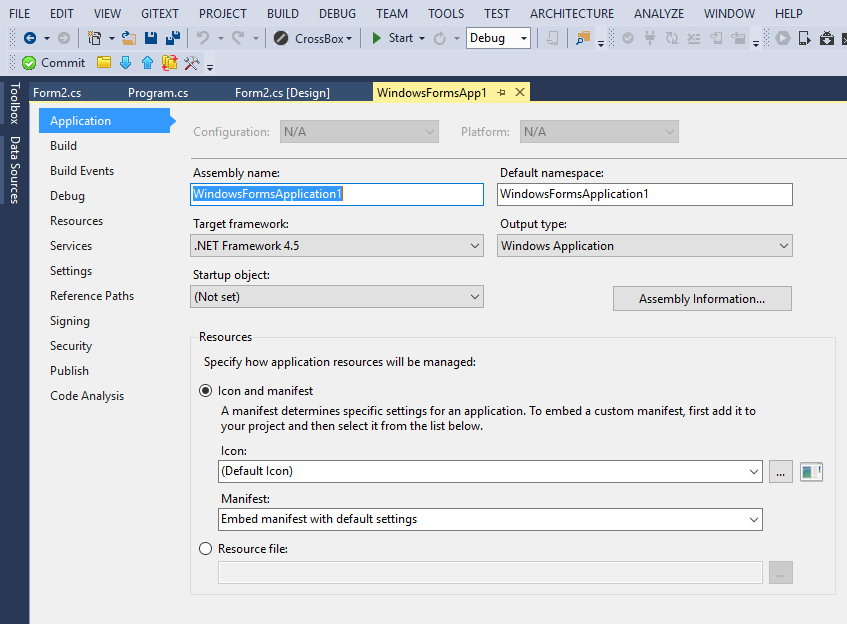Open the Debug solution configuration dropdown
Image resolution: width=847 pixels, height=624 pixels.
[498, 38]
